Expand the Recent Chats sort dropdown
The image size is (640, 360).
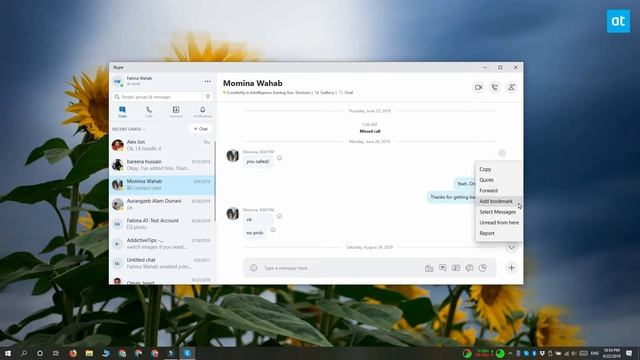coord(129,129)
